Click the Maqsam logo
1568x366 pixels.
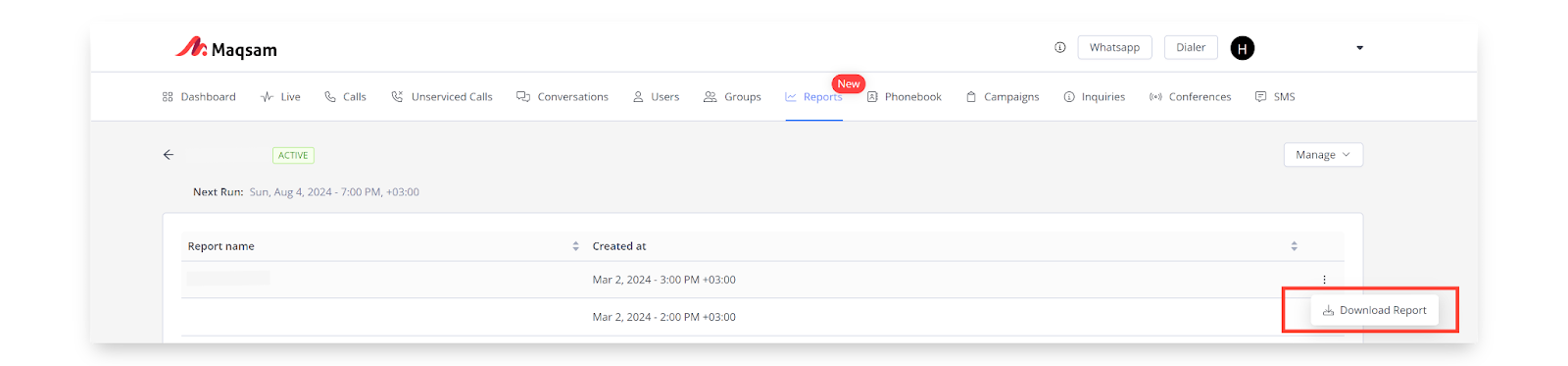(x=226, y=48)
